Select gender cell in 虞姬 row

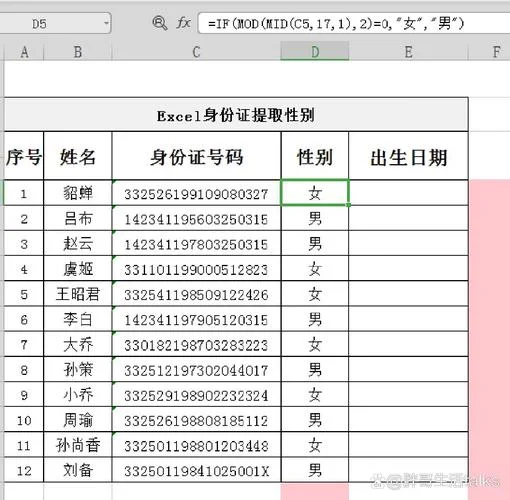click(315, 269)
